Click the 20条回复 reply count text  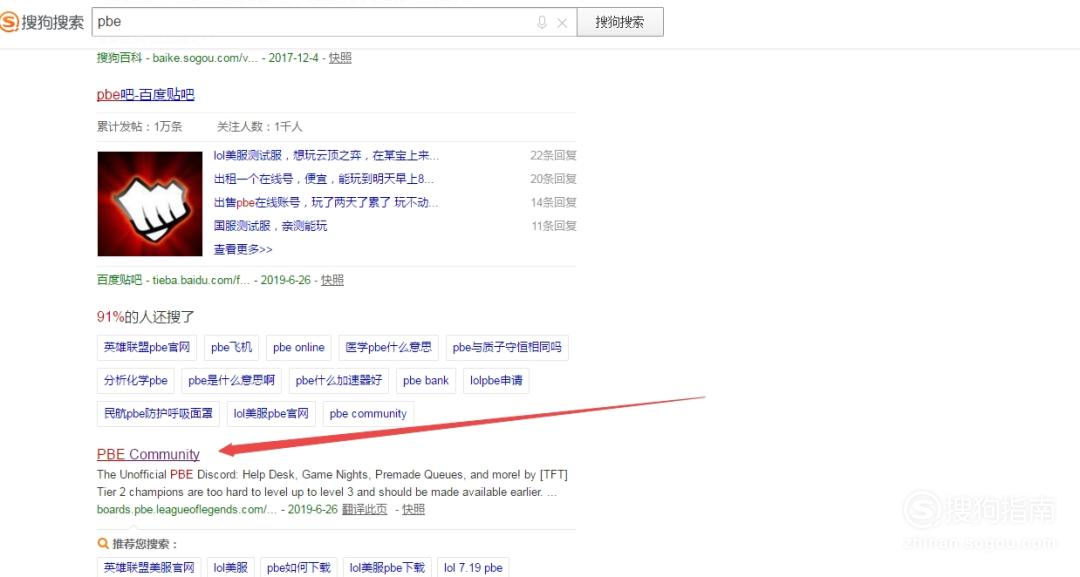point(553,179)
